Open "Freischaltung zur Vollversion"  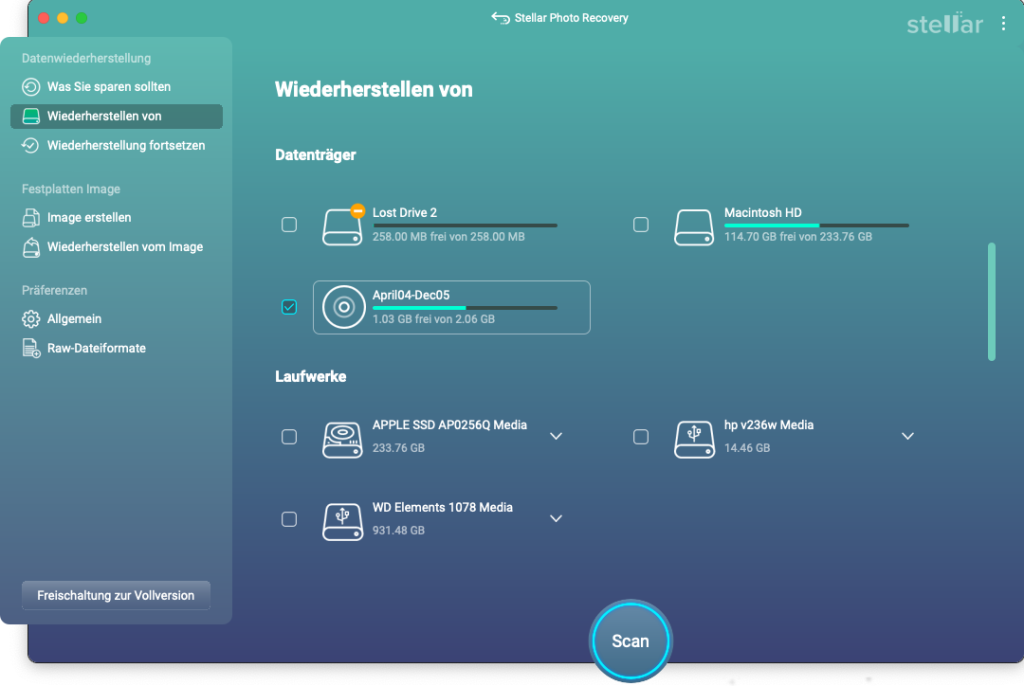(x=115, y=595)
